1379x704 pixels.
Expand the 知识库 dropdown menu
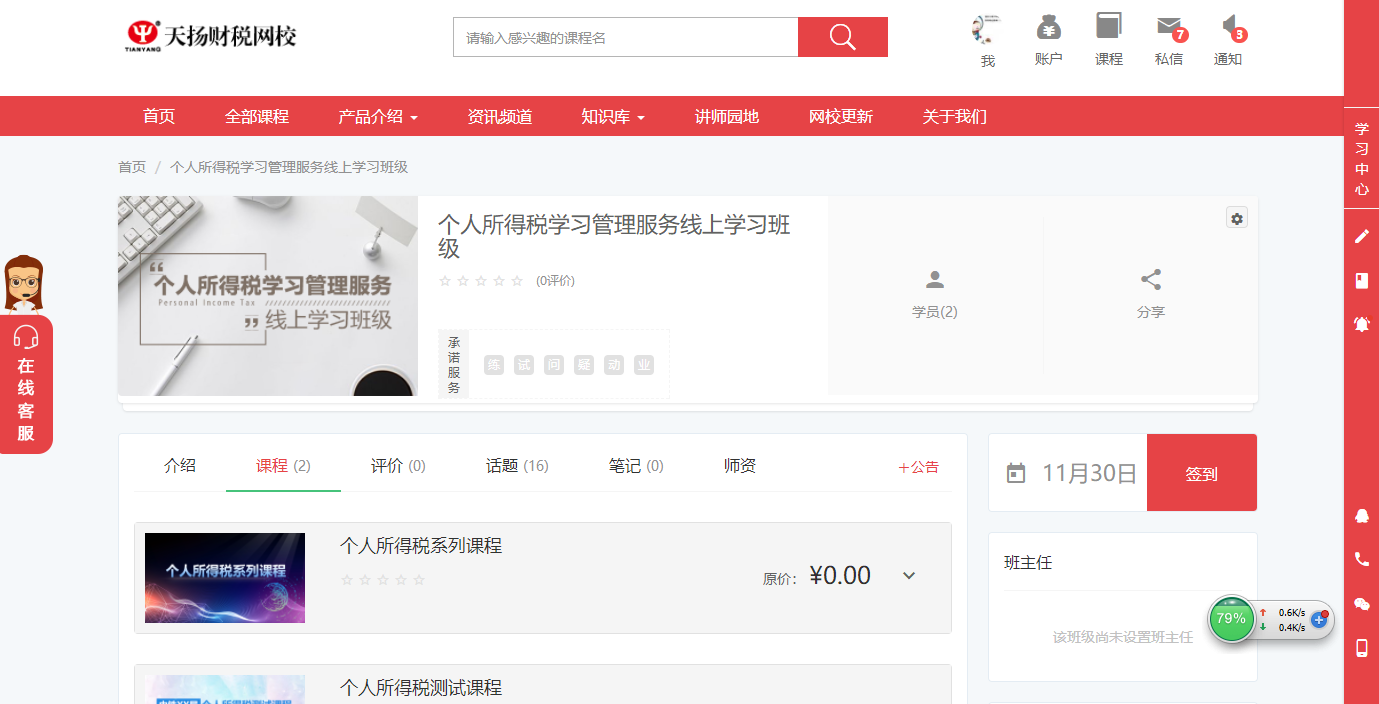pyautogui.click(x=613, y=117)
